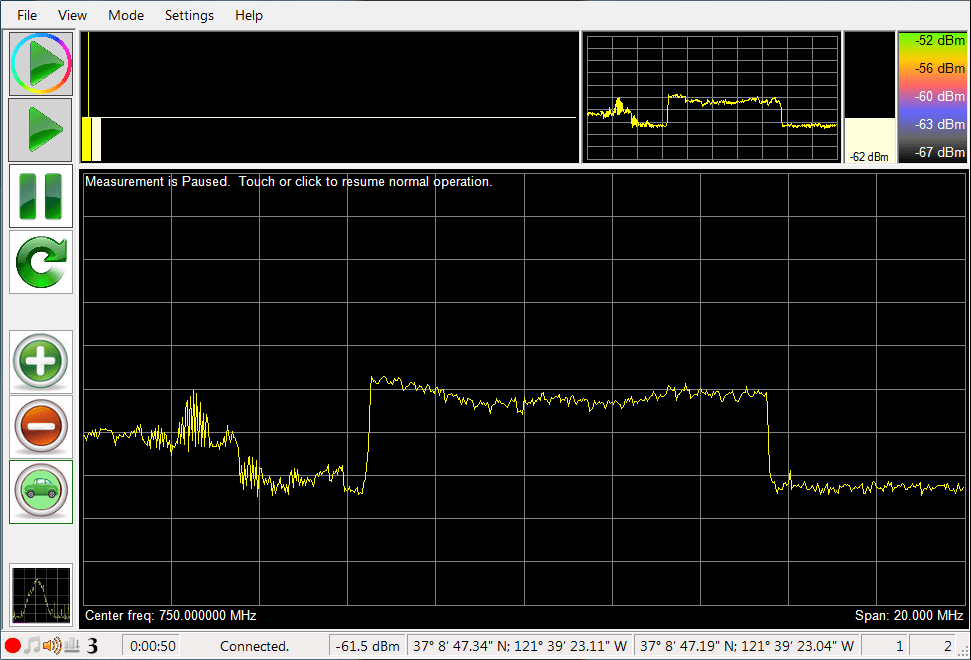The width and height of the screenshot is (971, 660).
Task: Open the View menu
Action: 71,15
